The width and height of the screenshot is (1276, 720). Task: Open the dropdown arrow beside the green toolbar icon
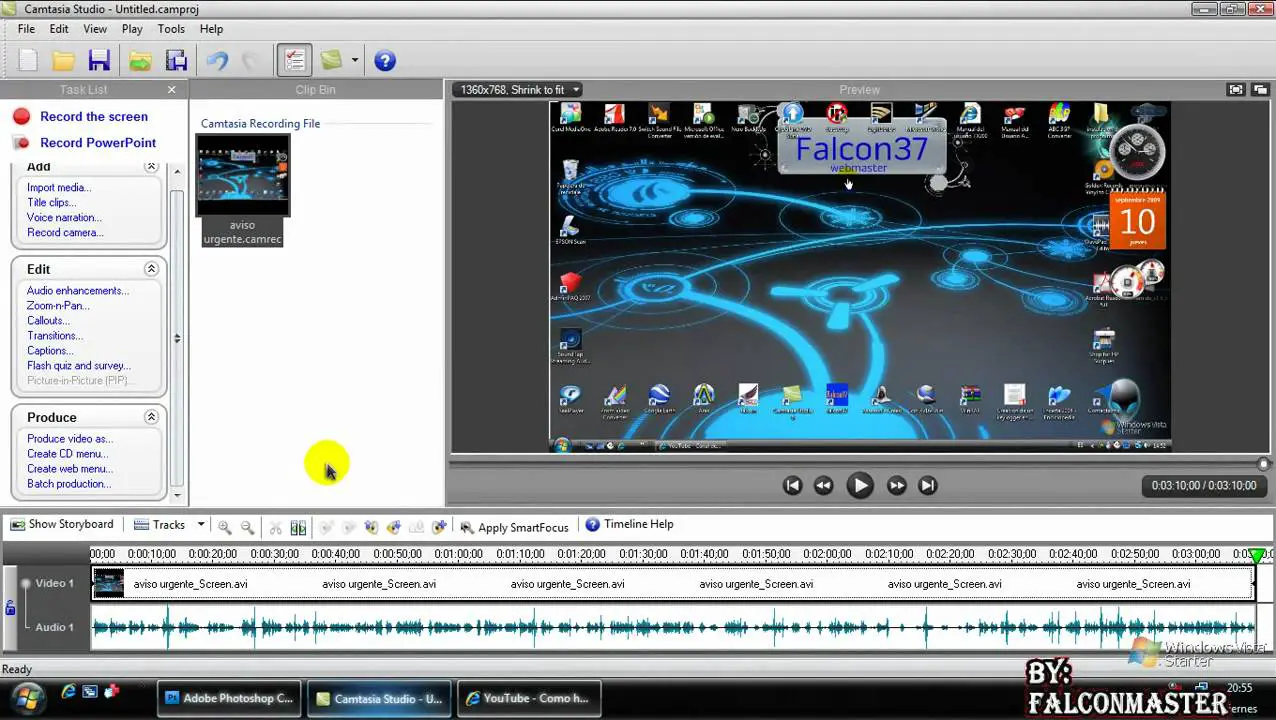354,61
